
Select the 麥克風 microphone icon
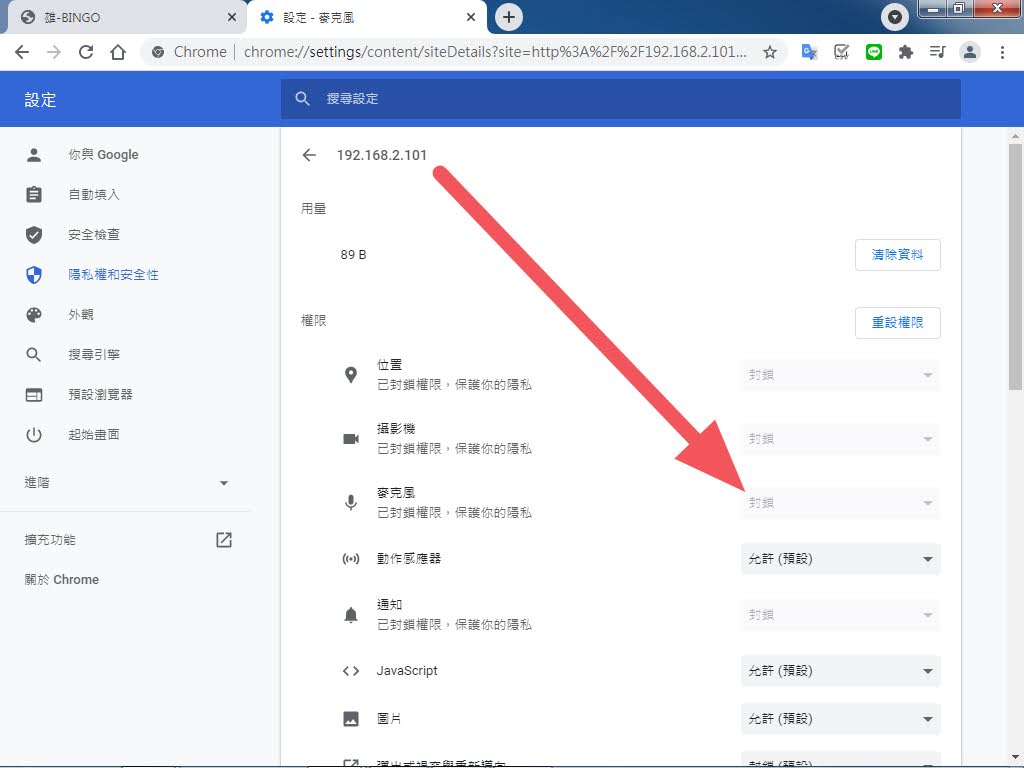(351, 502)
